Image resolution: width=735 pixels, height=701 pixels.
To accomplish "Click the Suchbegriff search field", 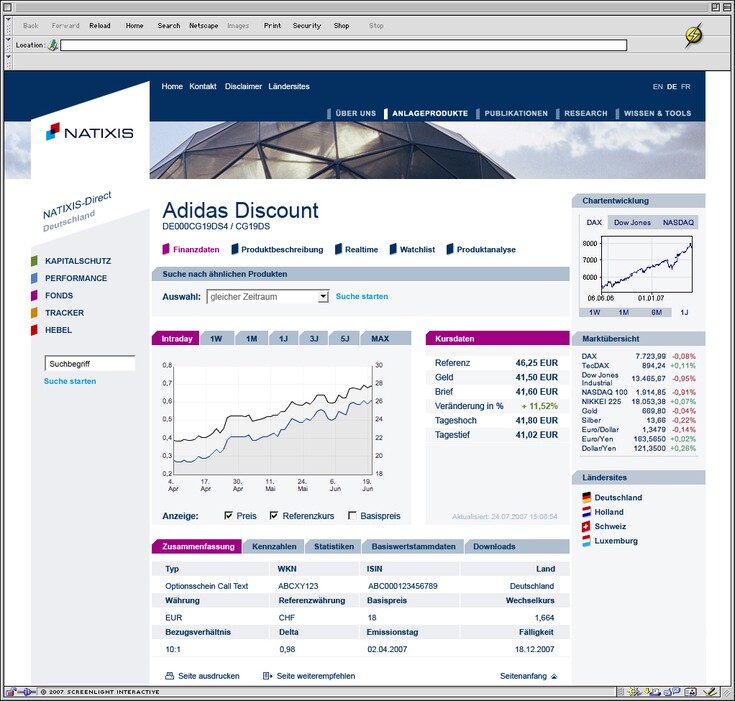I will (x=90, y=363).
